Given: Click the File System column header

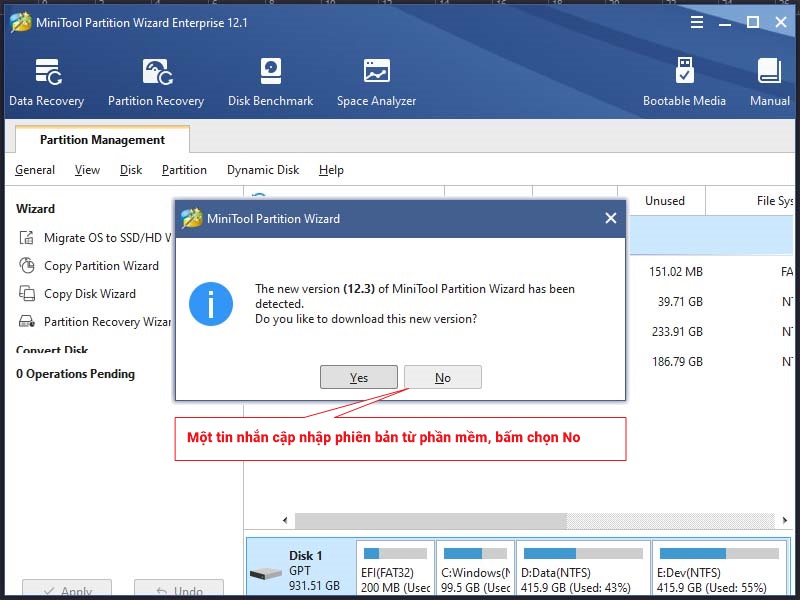Looking at the screenshot, I should tap(750, 201).
